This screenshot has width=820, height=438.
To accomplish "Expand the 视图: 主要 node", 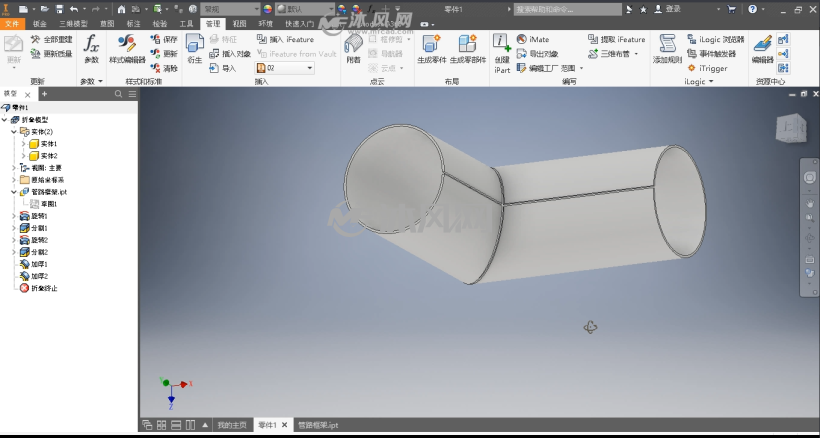I will pos(14,168).
